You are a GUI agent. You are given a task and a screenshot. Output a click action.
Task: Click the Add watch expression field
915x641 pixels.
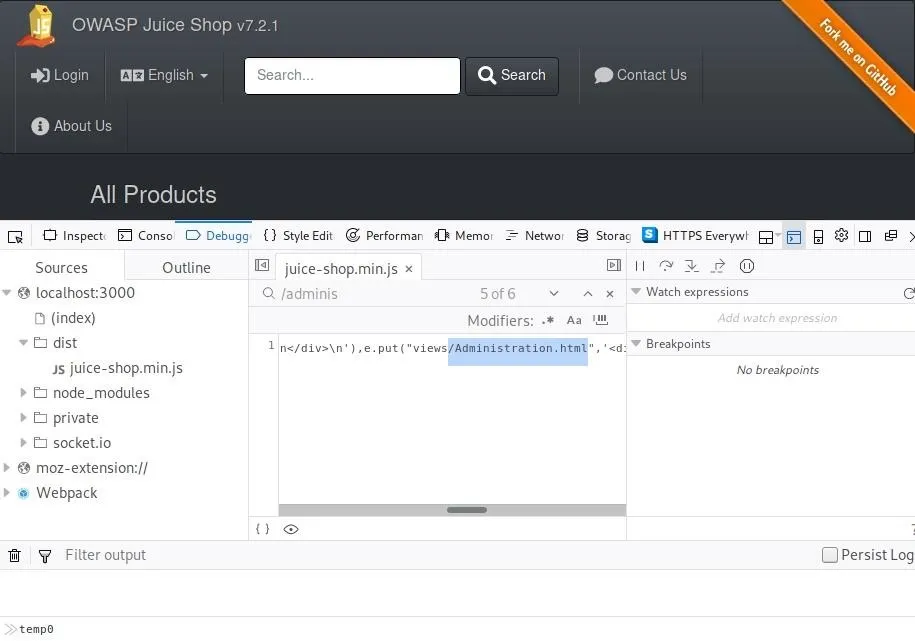777,318
